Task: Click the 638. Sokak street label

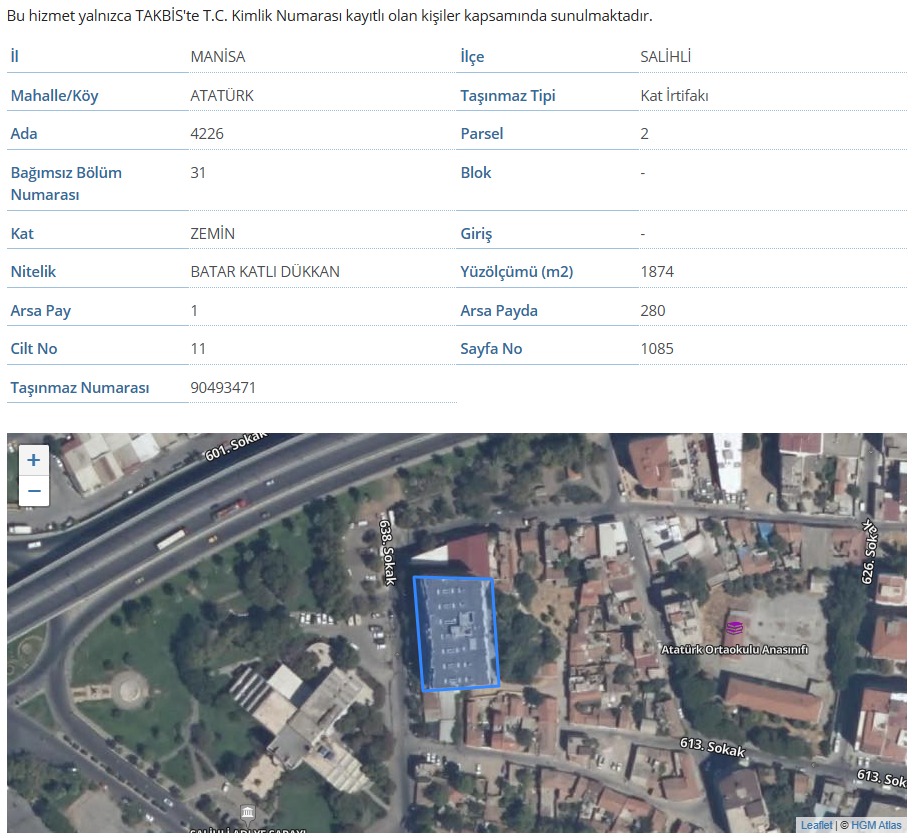Action: coord(386,551)
